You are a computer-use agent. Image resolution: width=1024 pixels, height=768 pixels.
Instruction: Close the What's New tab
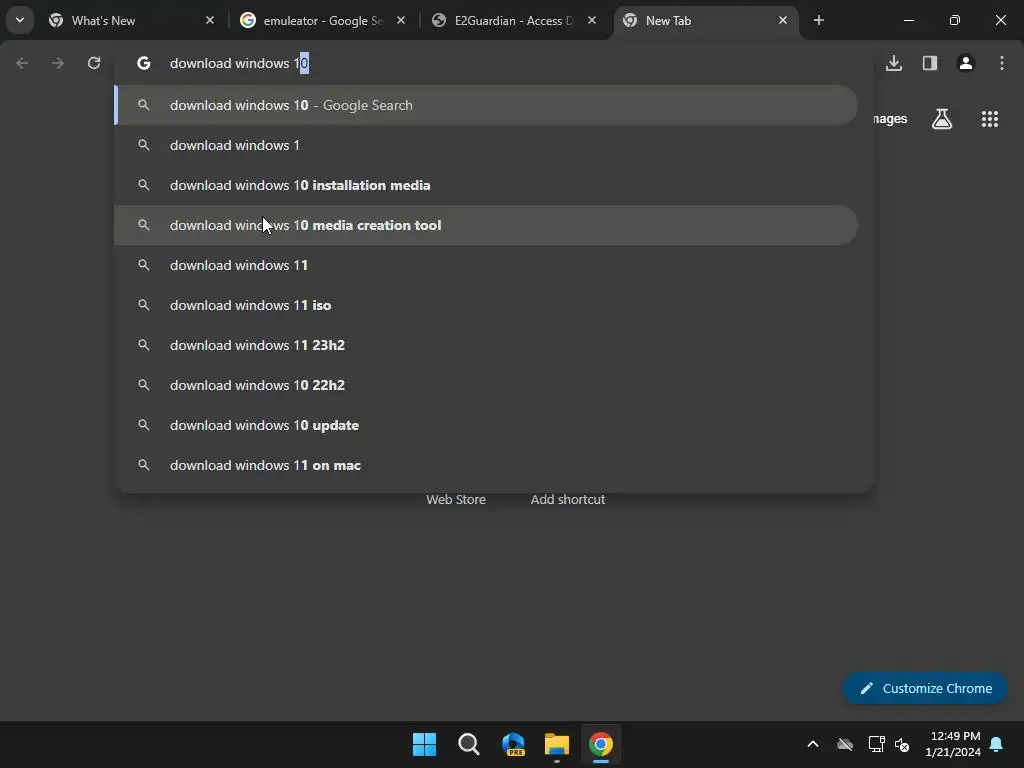[210, 20]
